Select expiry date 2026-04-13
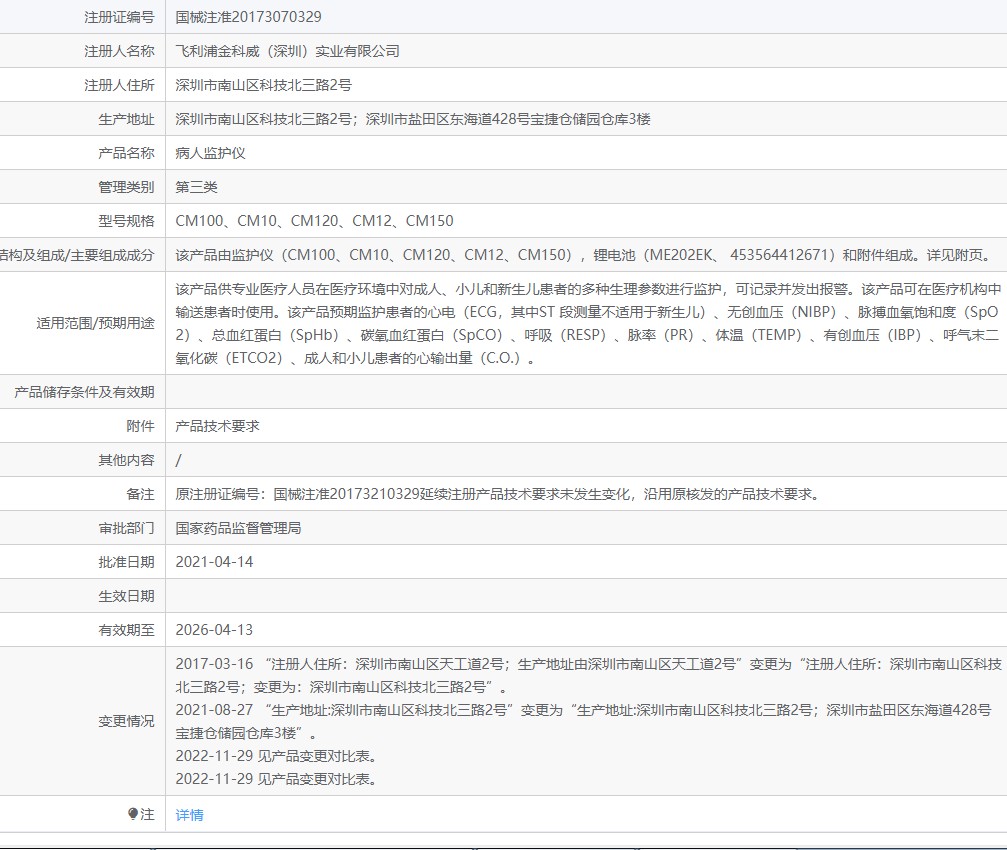This screenshot has width=1007, height=850. click(x=215, y=630)
